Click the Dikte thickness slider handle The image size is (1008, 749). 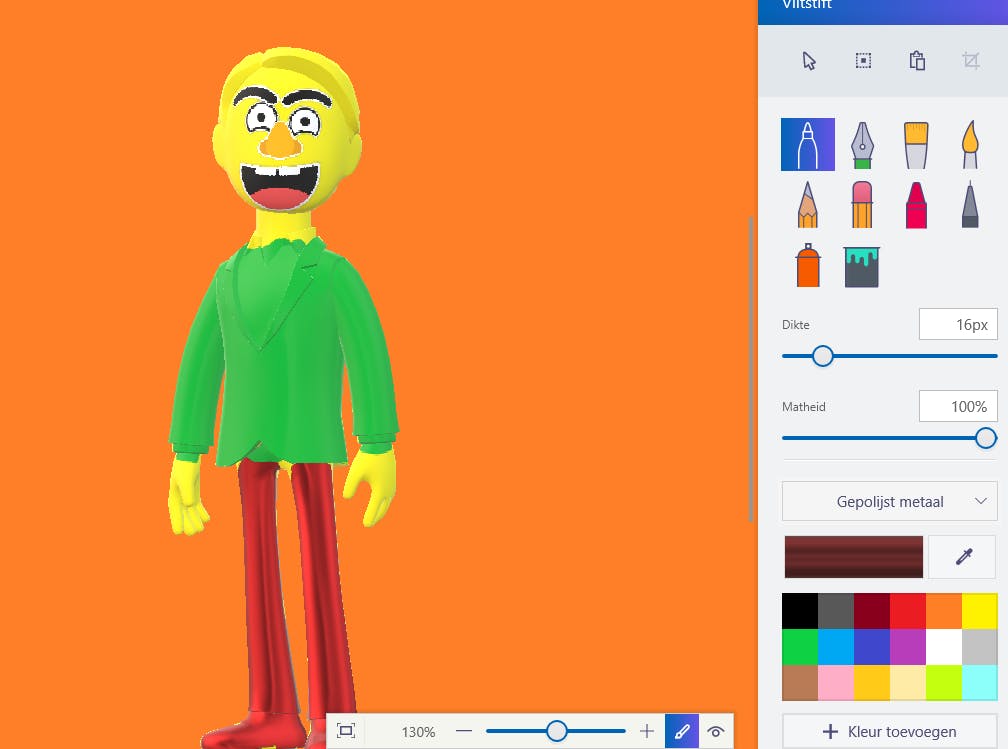[x=822, y=356]
